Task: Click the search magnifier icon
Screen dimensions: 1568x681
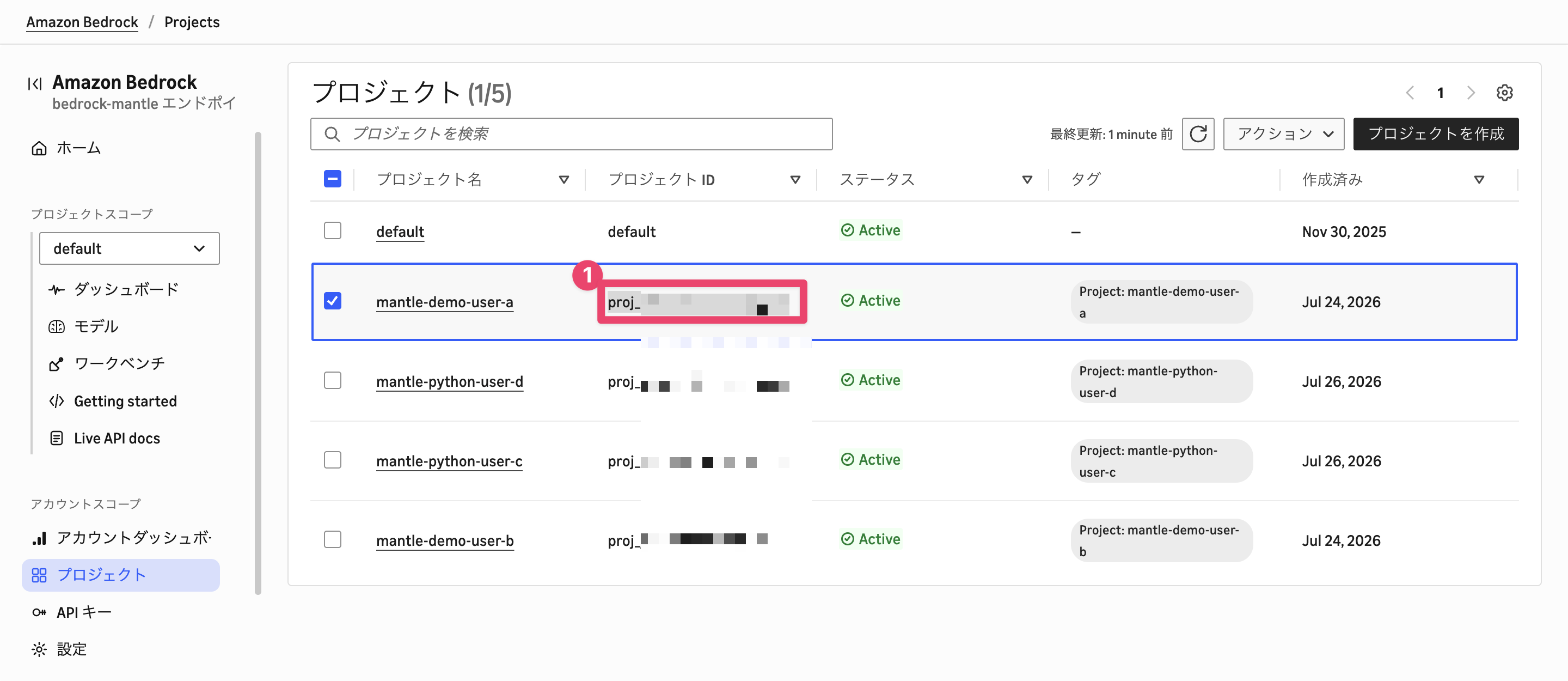Action: coord(332,134)
